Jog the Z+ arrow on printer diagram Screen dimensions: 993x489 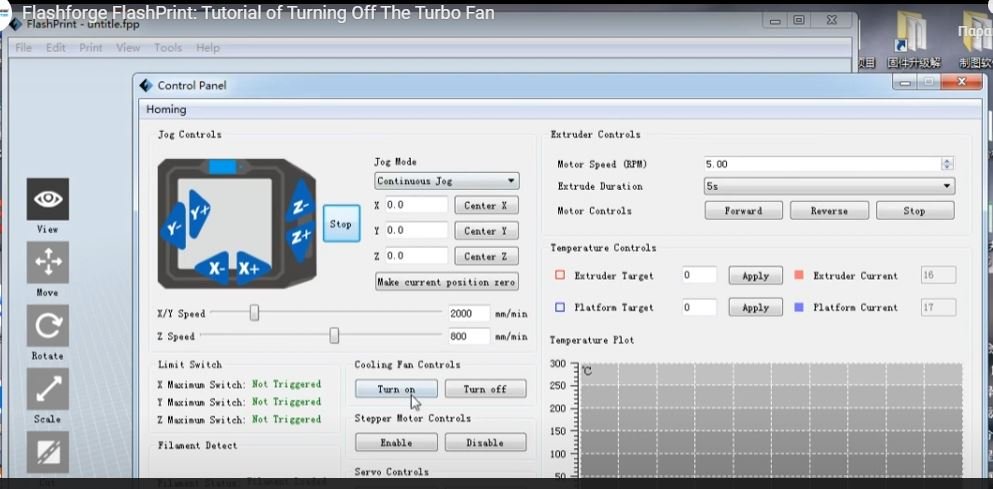pyautogui.click(x=301, y=239)
